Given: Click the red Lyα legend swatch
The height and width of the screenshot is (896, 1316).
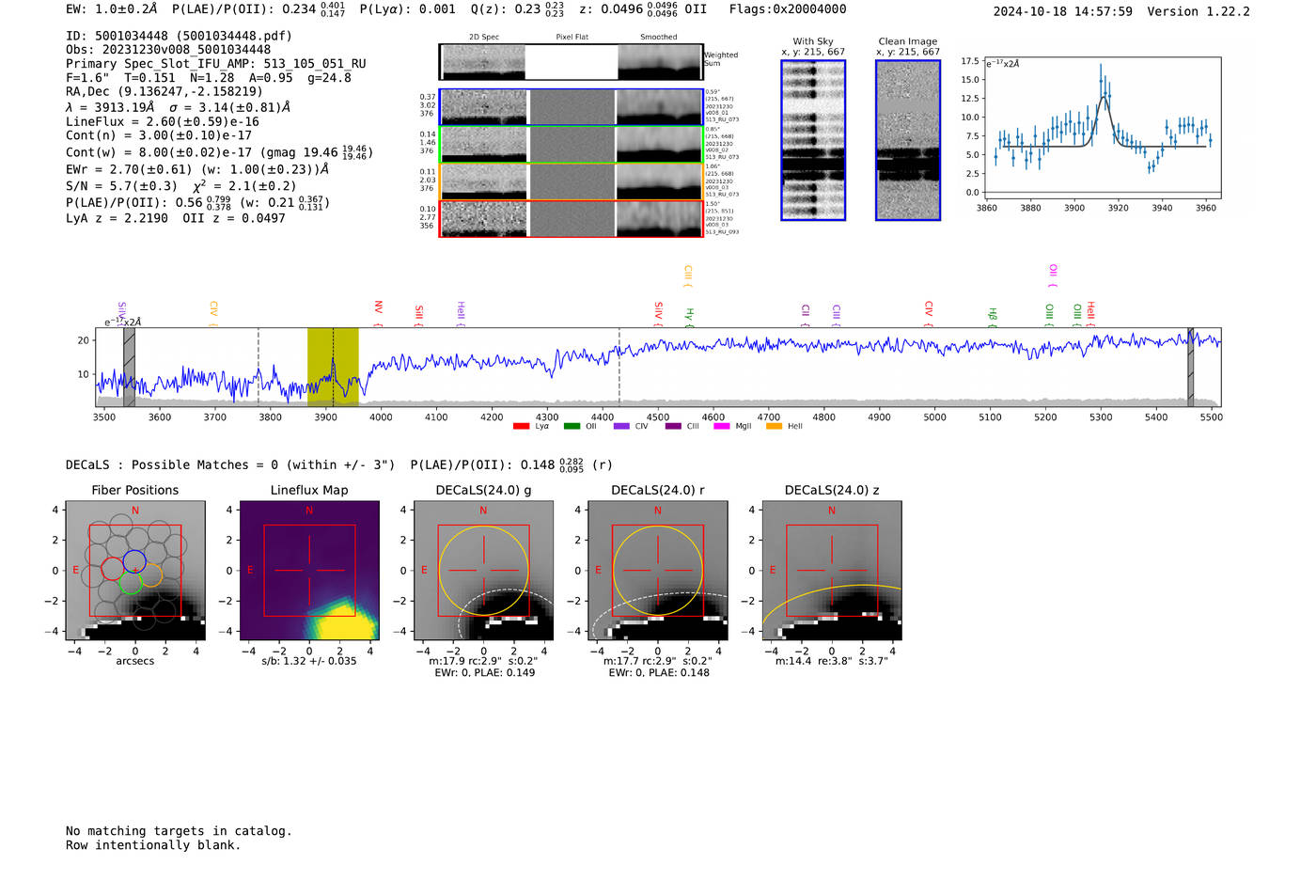Looking at the screenshot, I should tap(522, 426).
